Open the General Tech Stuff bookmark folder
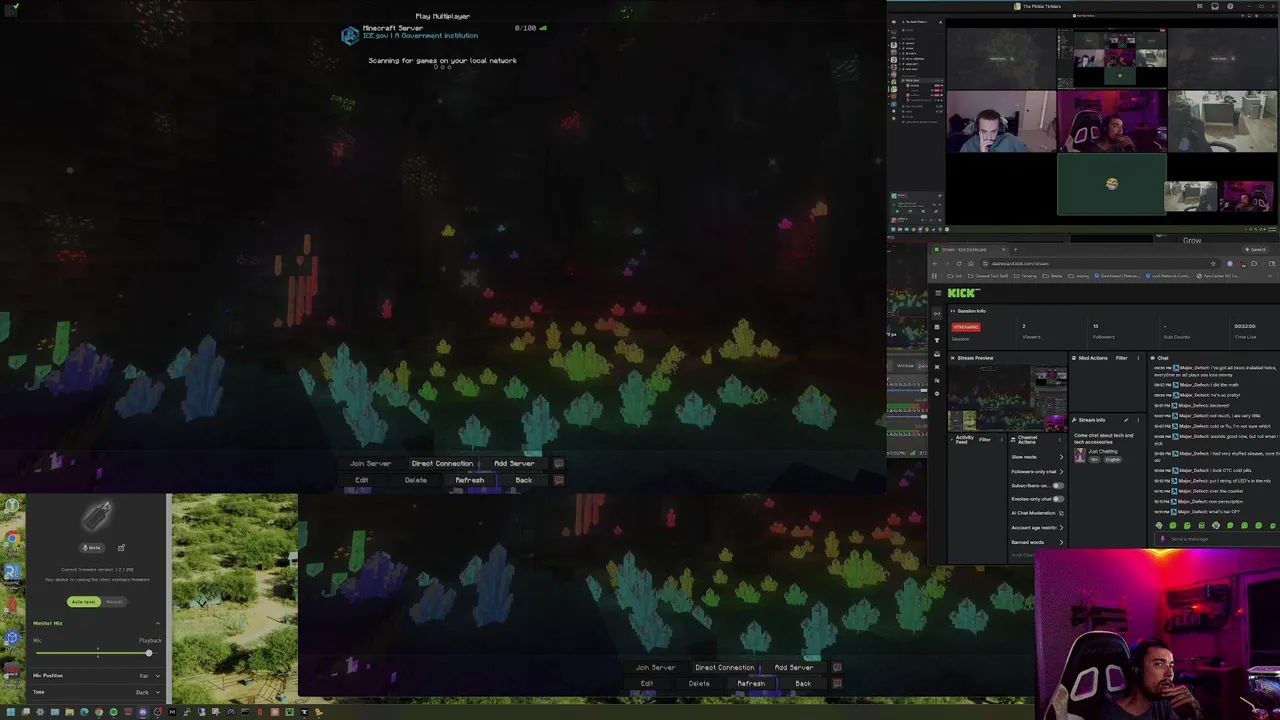 (x=988, y=276)
